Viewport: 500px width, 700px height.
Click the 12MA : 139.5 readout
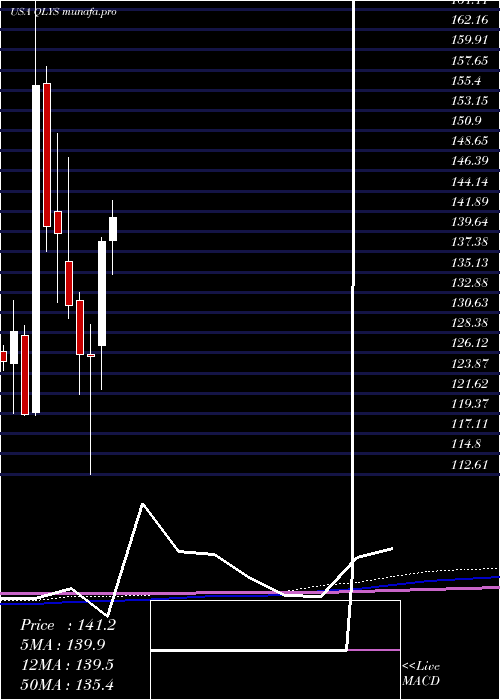click(x=67, y=665)
